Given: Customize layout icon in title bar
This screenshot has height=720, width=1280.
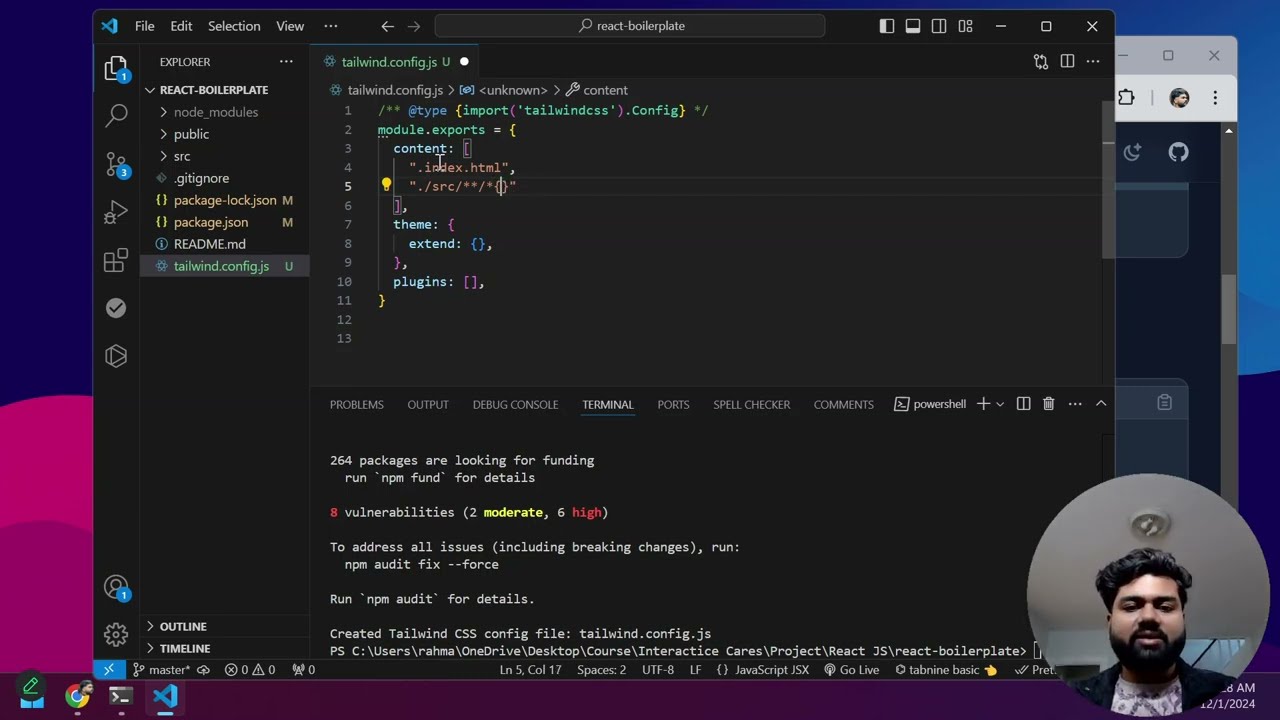Looking at the screenshot, I should [965, 26].
